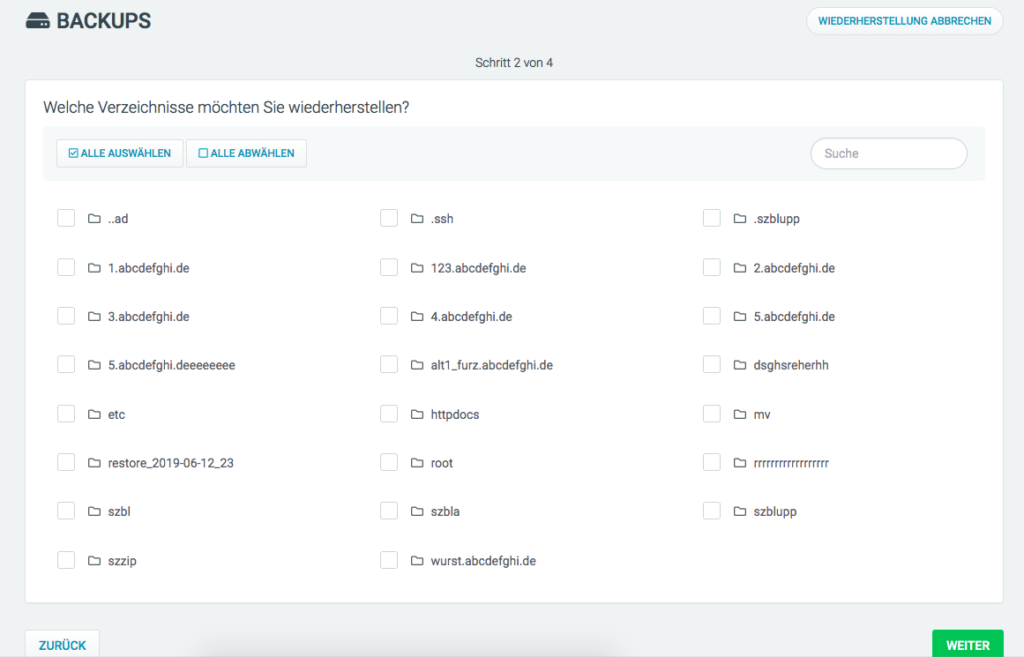Click Alle abwählen button

(x=246, y=153)
